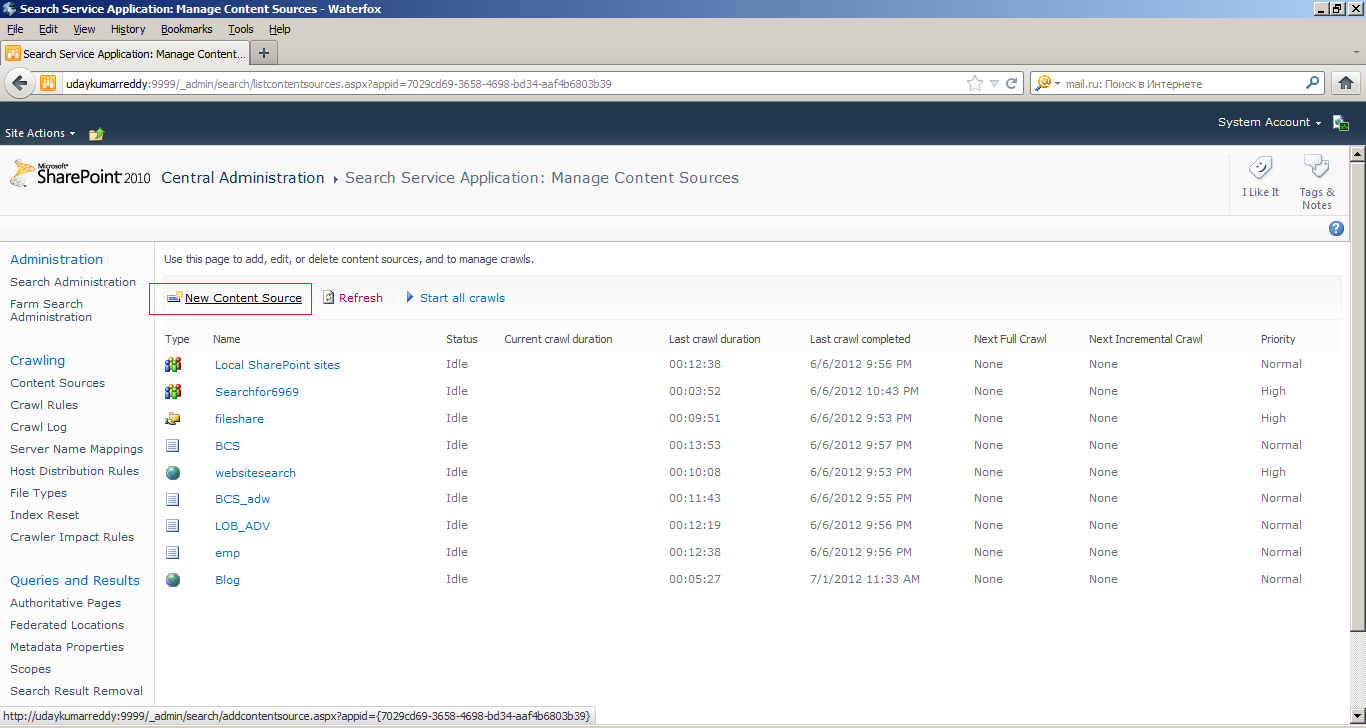
Task: Click the New Content Source icon
Action: 174,298
